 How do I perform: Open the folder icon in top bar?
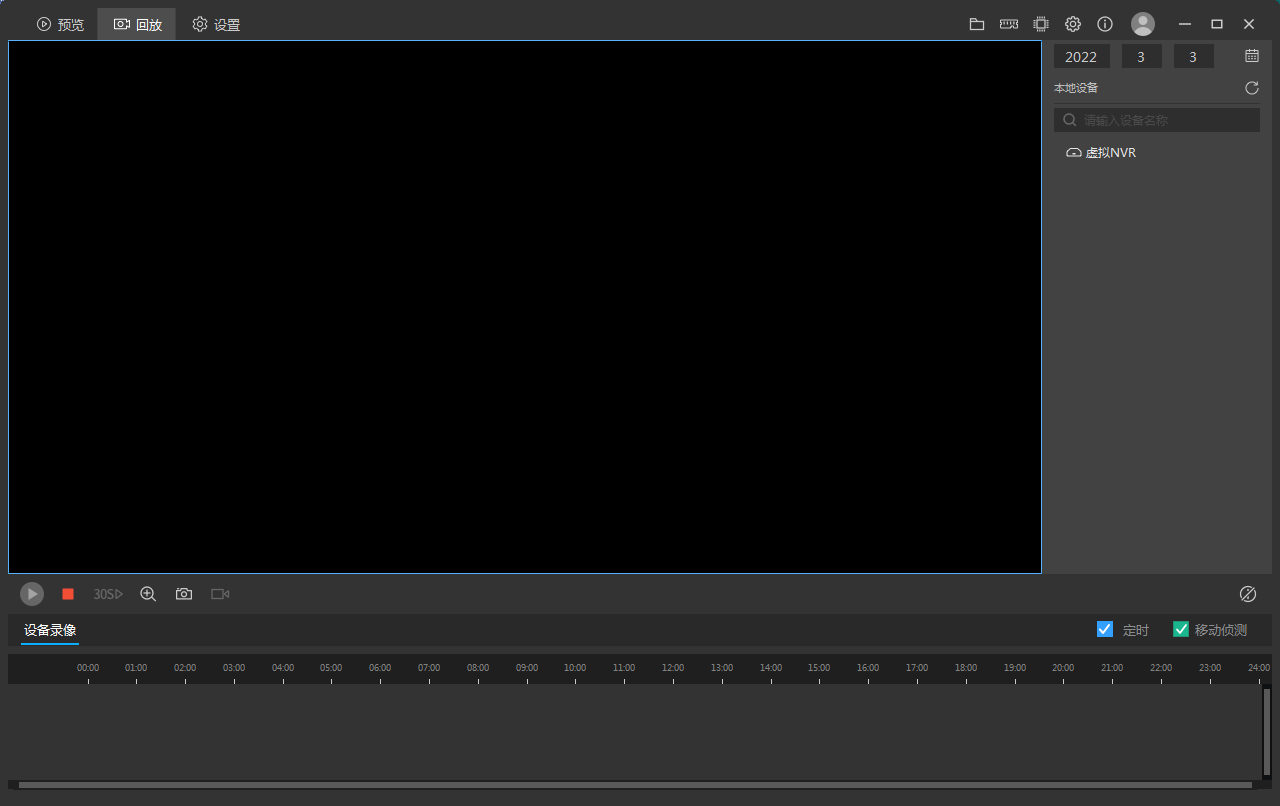click(x=977, y=24)
